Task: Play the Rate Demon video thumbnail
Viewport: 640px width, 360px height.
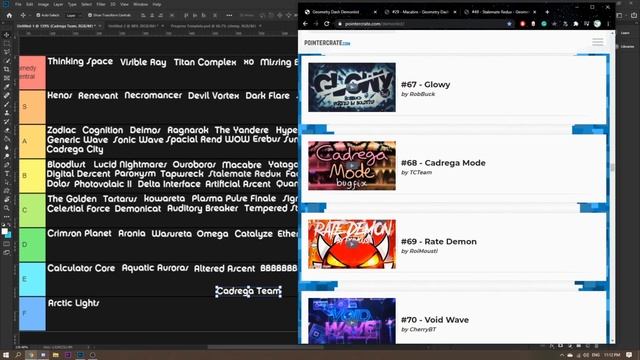Action: pos(352,244)
